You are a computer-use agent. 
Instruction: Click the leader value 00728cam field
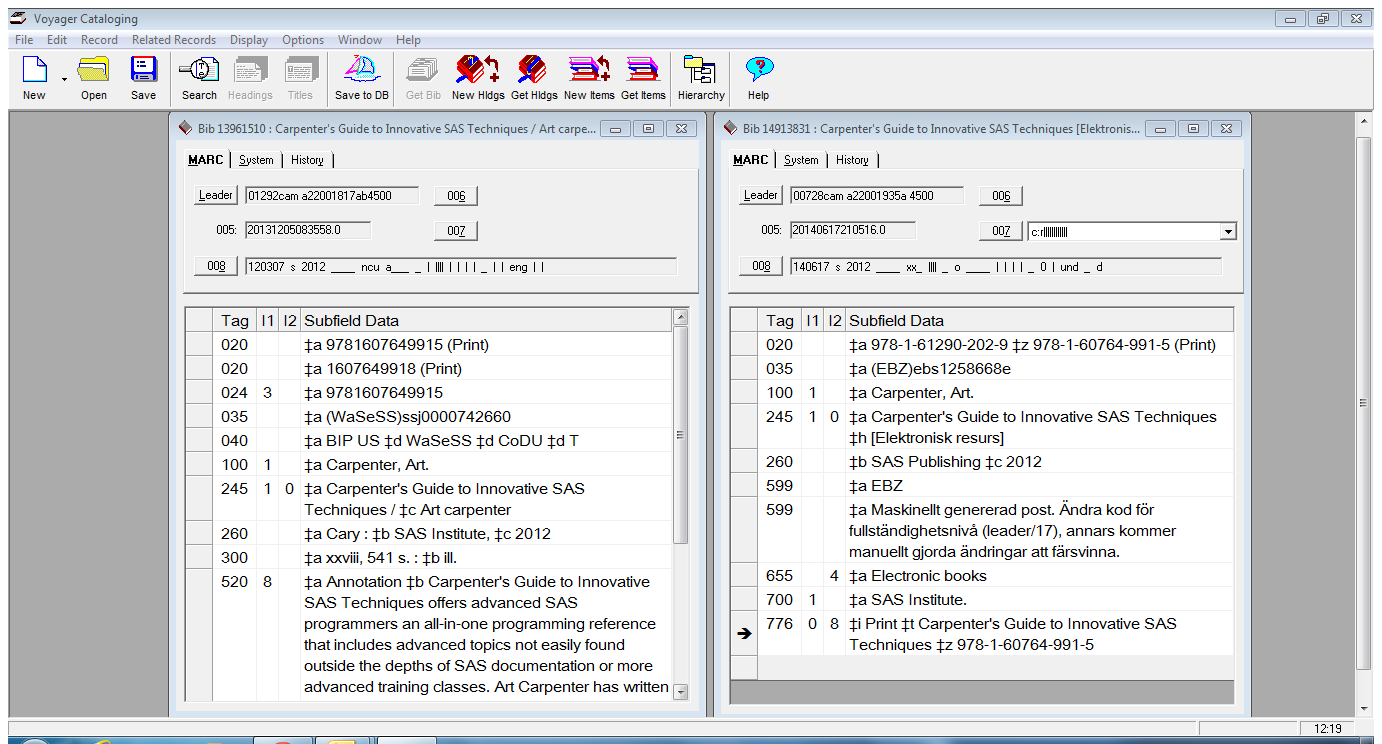click(877, 195)
